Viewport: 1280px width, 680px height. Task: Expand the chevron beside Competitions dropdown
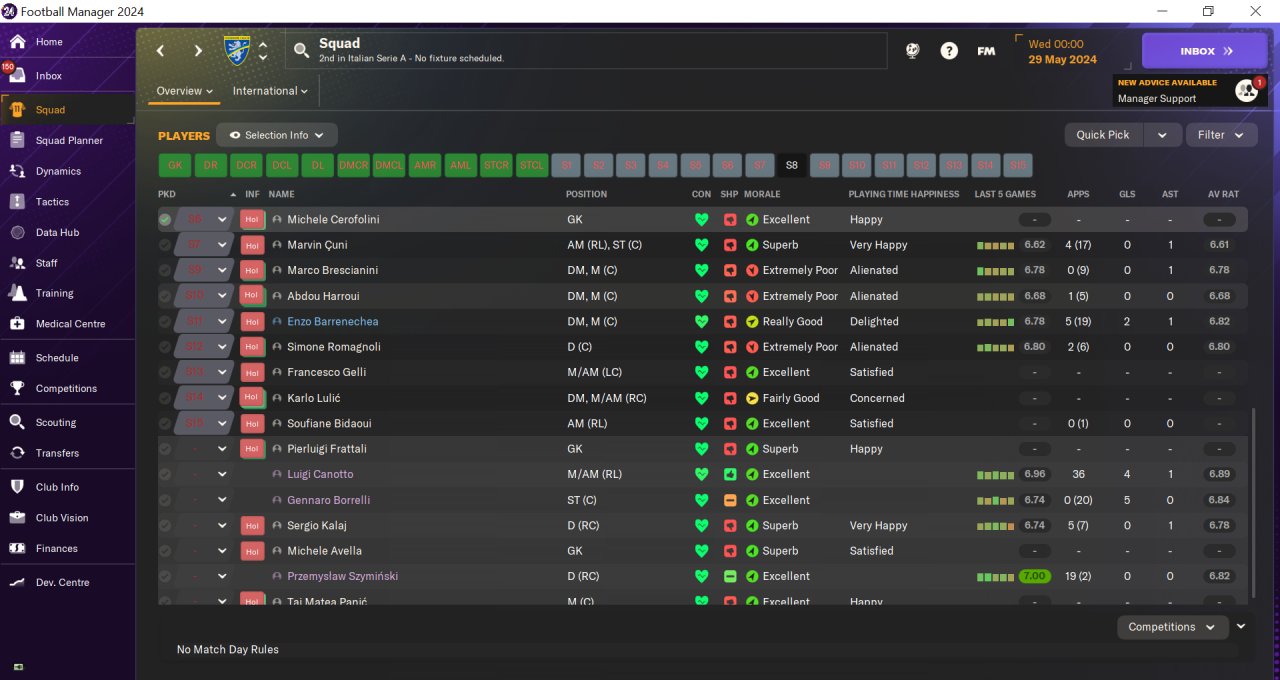(x=1241, y=627)
